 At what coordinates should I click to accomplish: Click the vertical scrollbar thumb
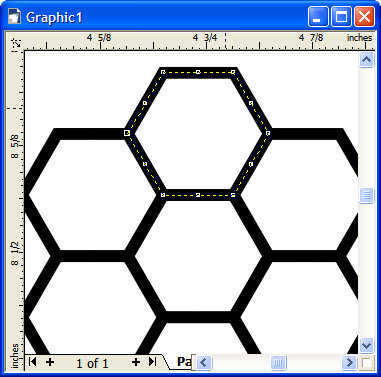(x=366, y=195)
